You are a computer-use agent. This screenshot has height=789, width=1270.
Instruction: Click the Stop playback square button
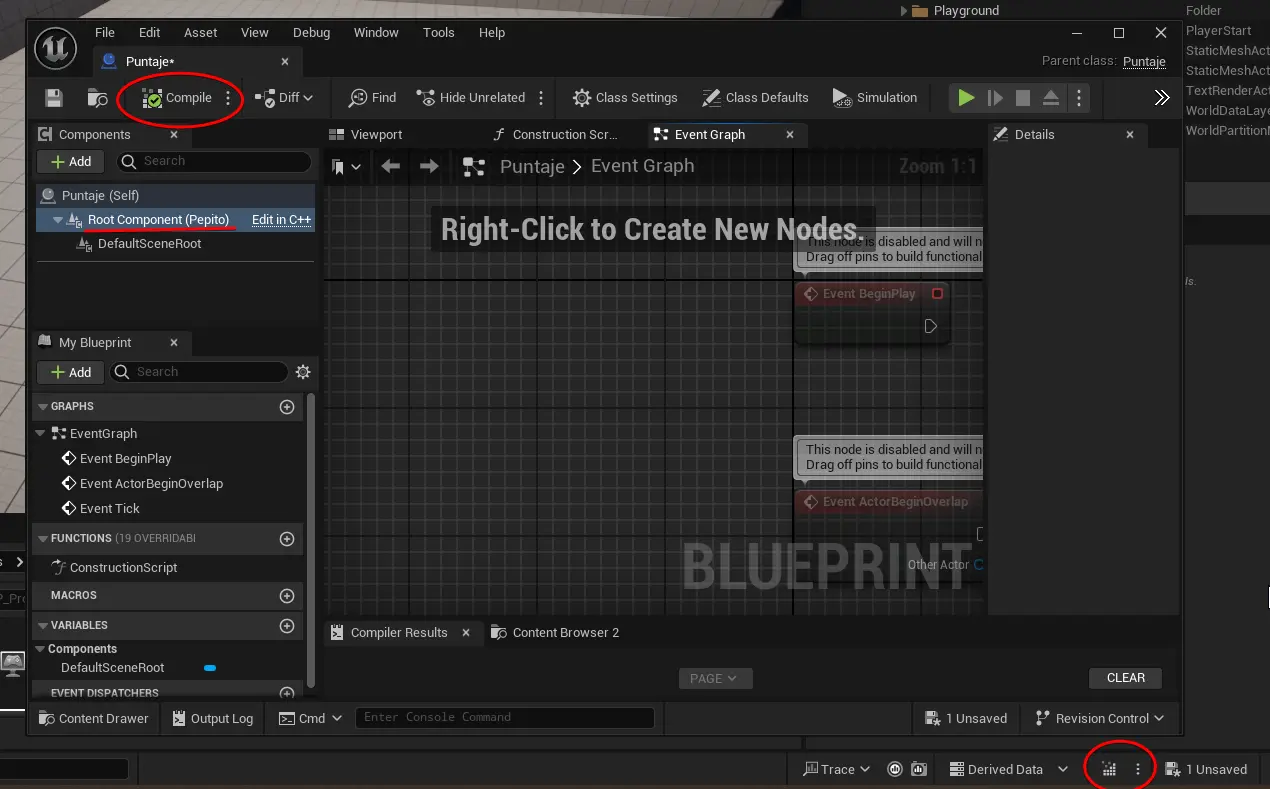coord(1023,98)
